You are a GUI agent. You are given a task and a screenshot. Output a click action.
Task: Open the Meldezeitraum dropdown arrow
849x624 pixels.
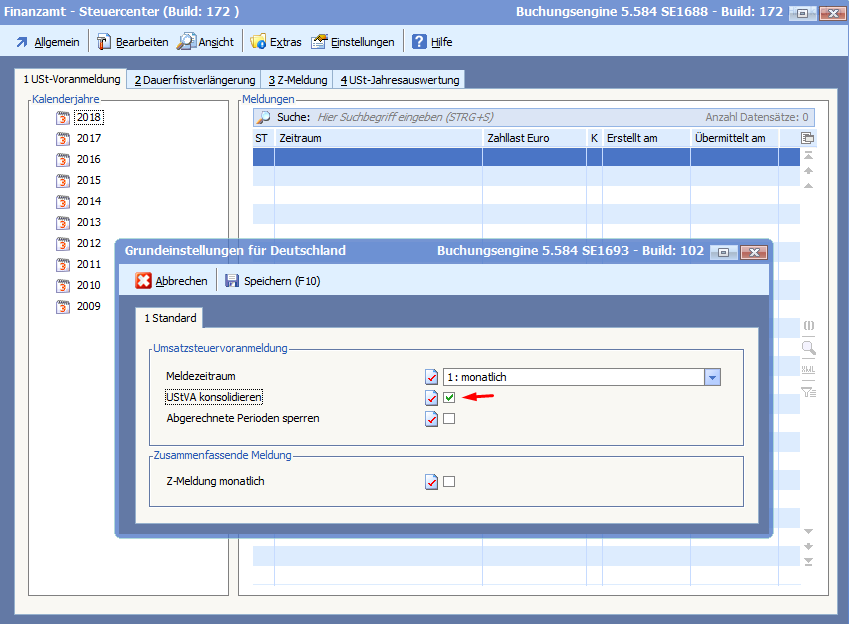[712, 378]
